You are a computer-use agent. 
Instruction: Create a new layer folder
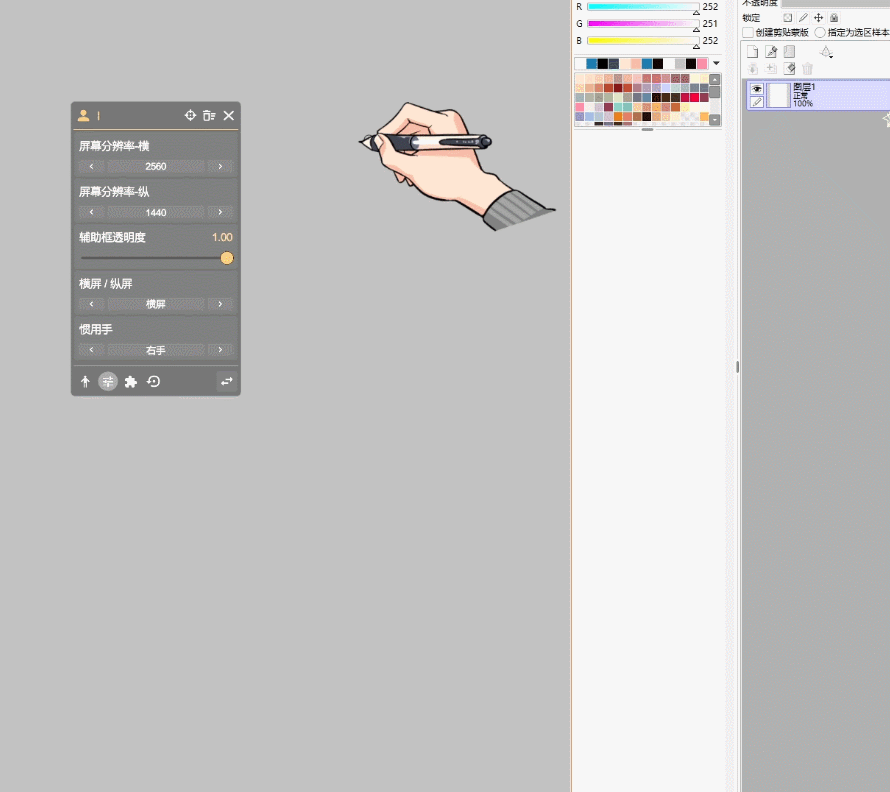point(790,52)
